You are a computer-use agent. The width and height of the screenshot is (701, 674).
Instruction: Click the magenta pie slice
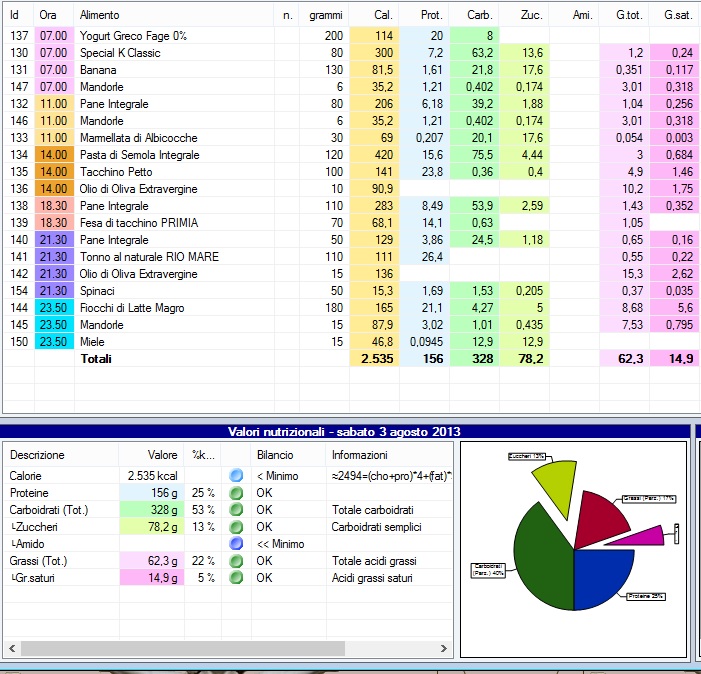644,537
